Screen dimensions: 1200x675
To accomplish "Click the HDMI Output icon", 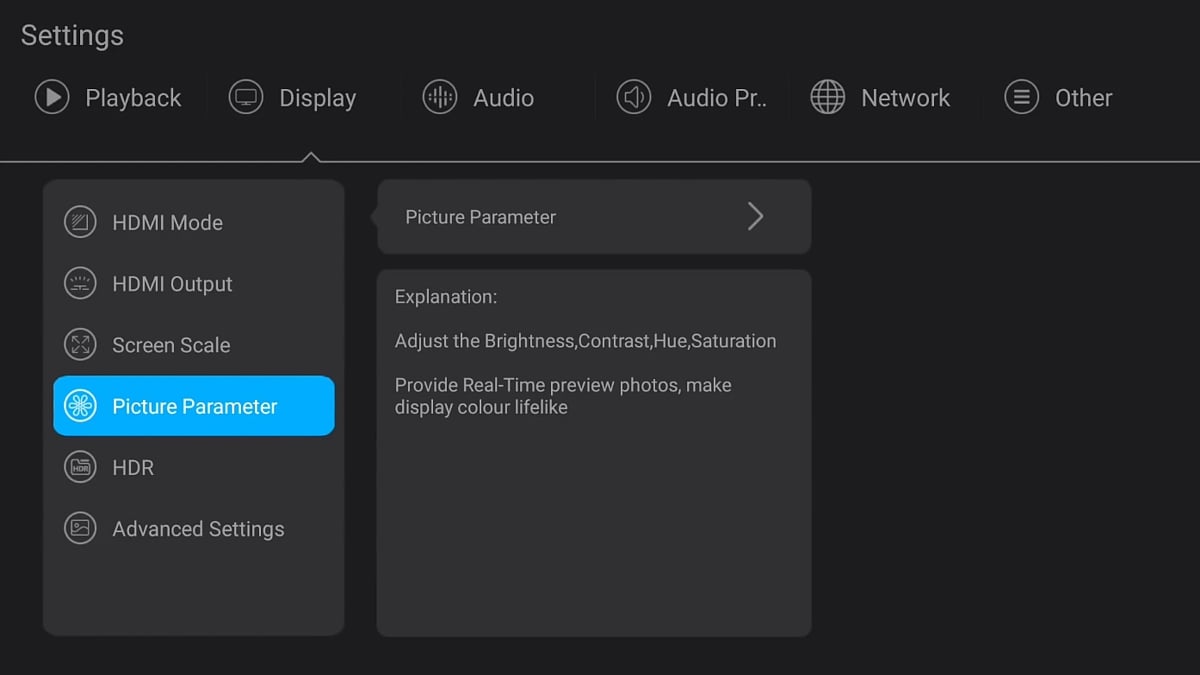I will pos(80,284).
